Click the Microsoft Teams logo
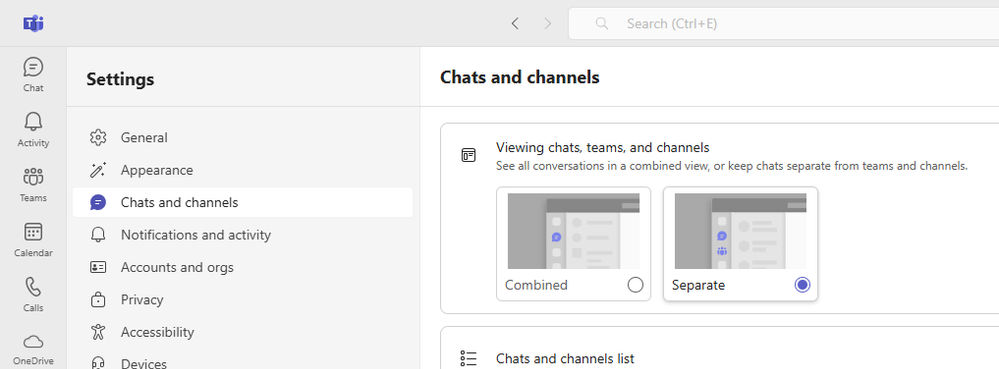This screenshot has height=369, width=999. point(33,24)
